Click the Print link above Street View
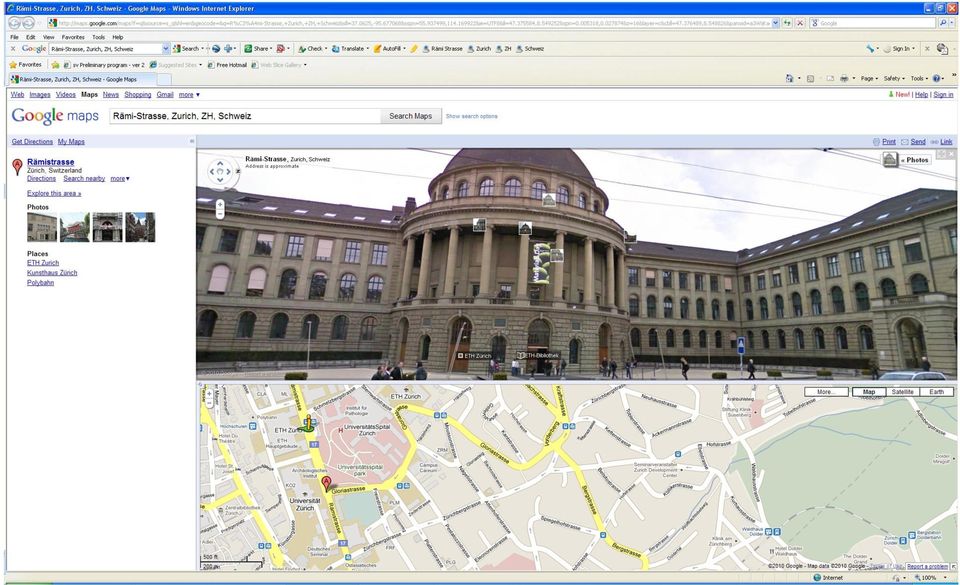The image size is (960, 585). [x=889, y=141]
